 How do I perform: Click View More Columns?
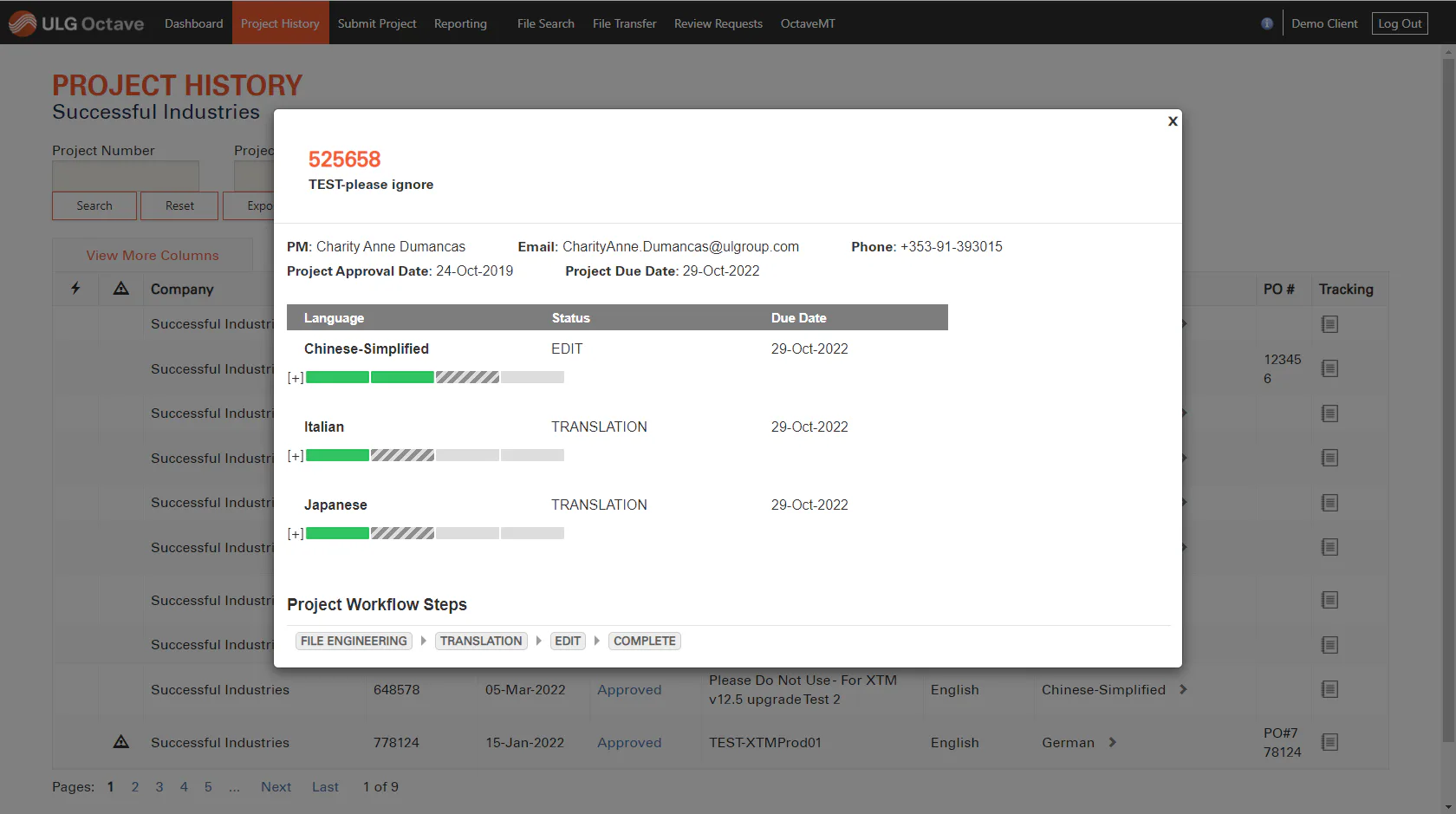(x=153, y=255)
